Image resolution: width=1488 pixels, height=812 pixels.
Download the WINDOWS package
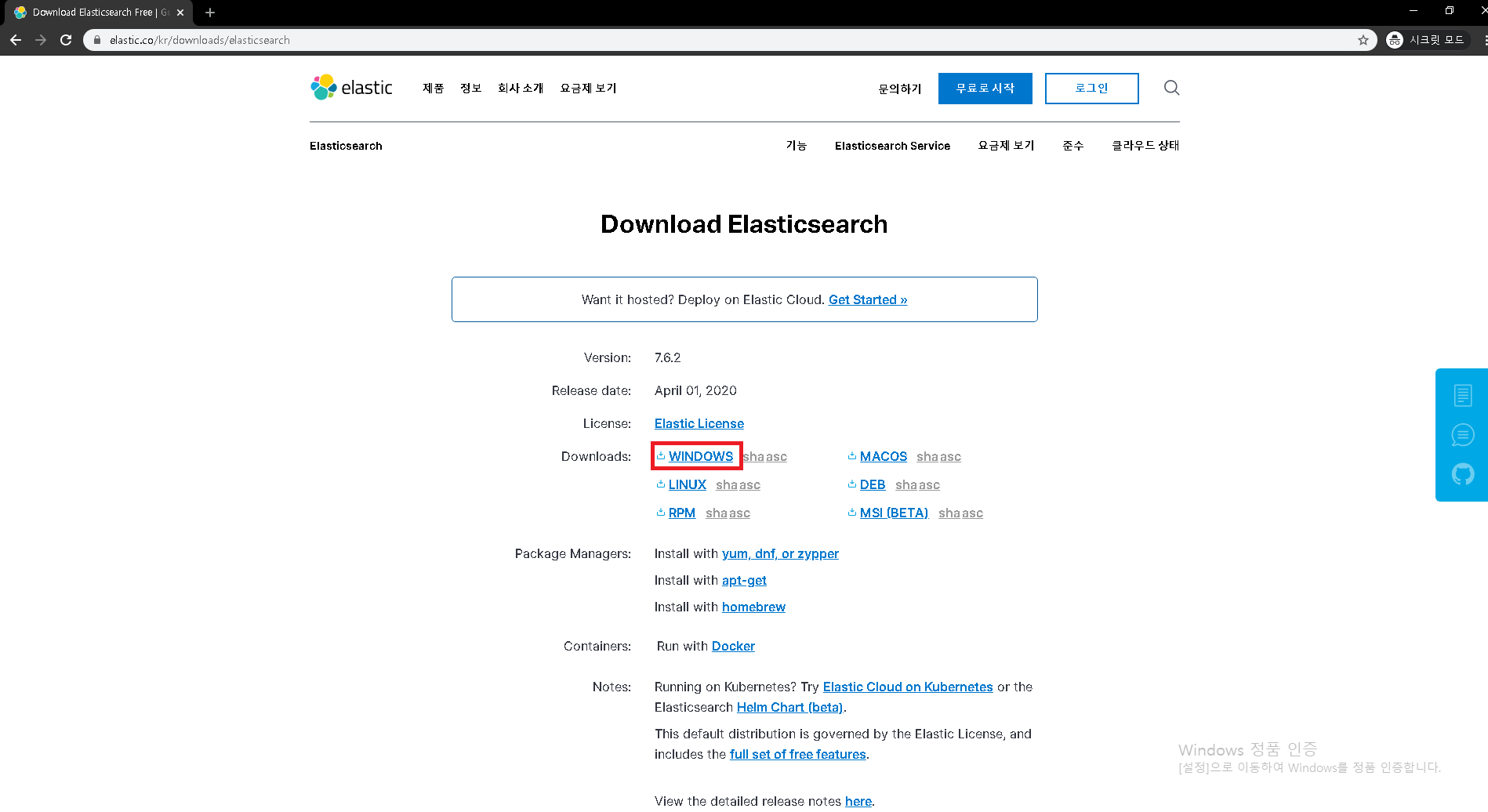click(x=701, y=456)
